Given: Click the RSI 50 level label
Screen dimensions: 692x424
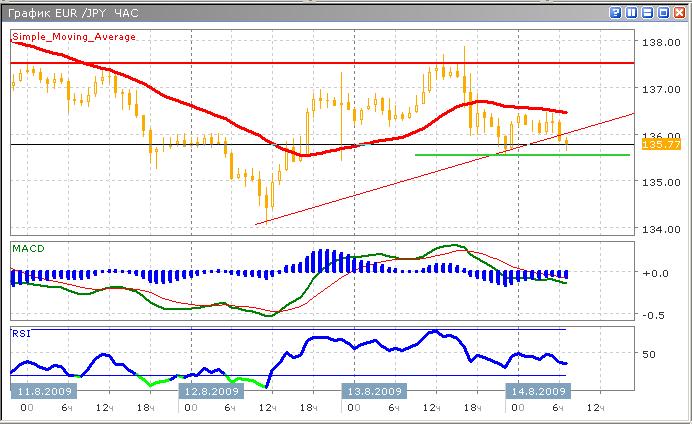Looking at the screenshot, I should click(648, 354).
